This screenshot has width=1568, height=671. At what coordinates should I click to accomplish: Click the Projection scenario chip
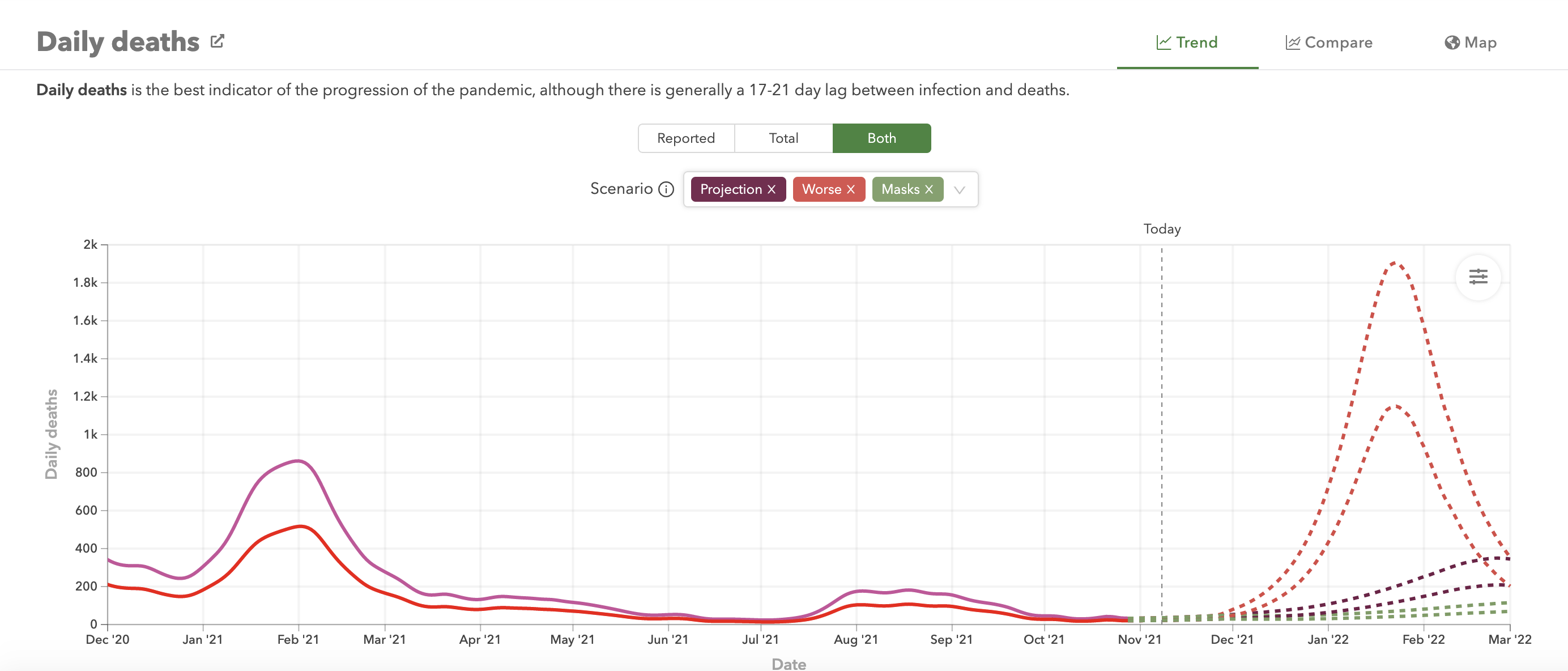pyautogui.click(x=731, y=189)
